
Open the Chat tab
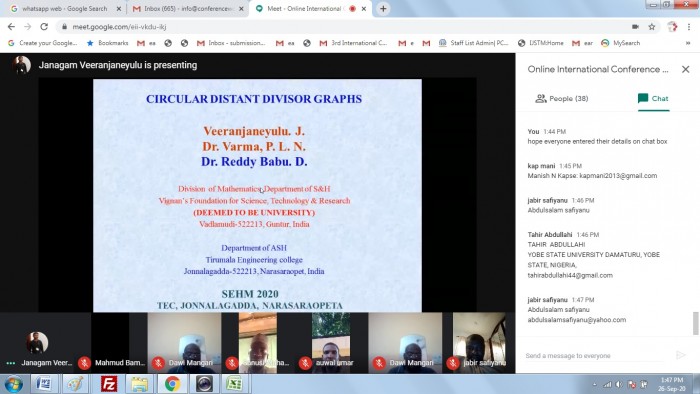653,99
